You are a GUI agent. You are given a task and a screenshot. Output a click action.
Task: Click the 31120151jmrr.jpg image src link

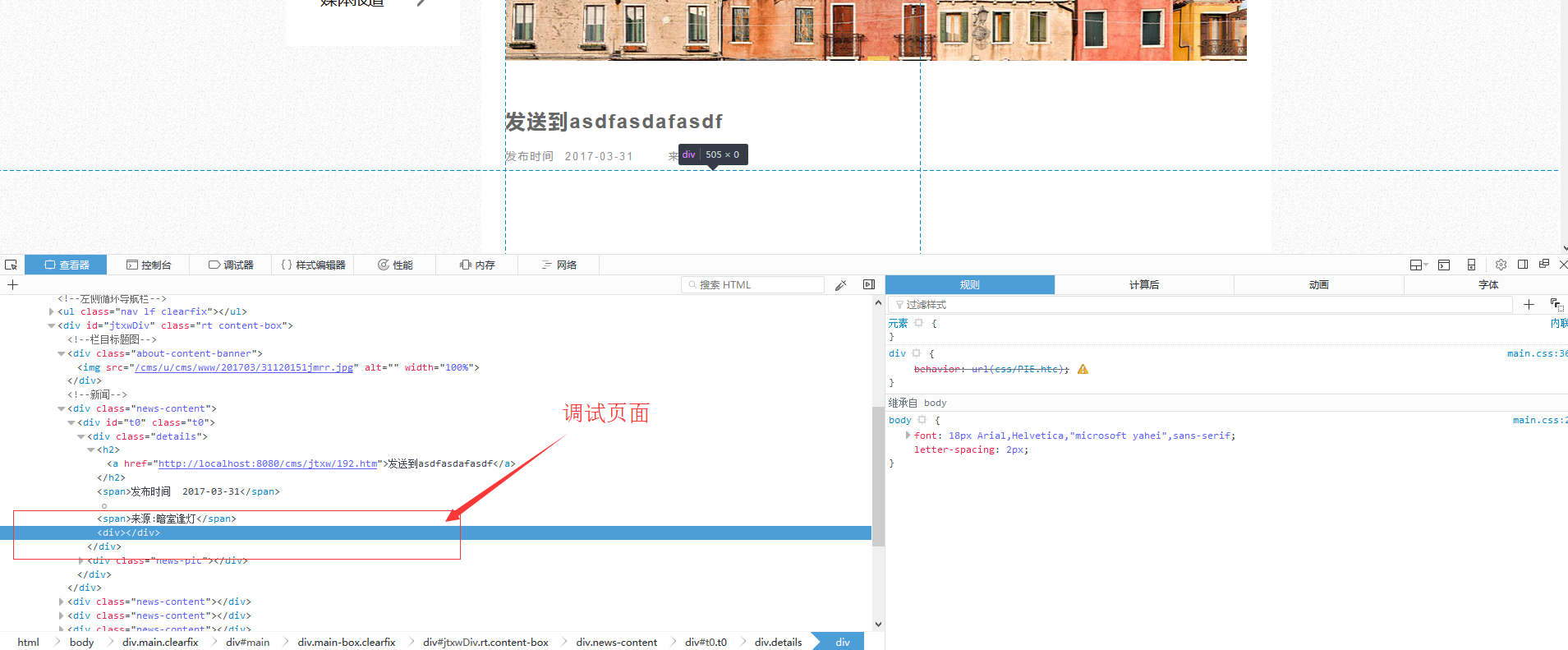[244, 367]
